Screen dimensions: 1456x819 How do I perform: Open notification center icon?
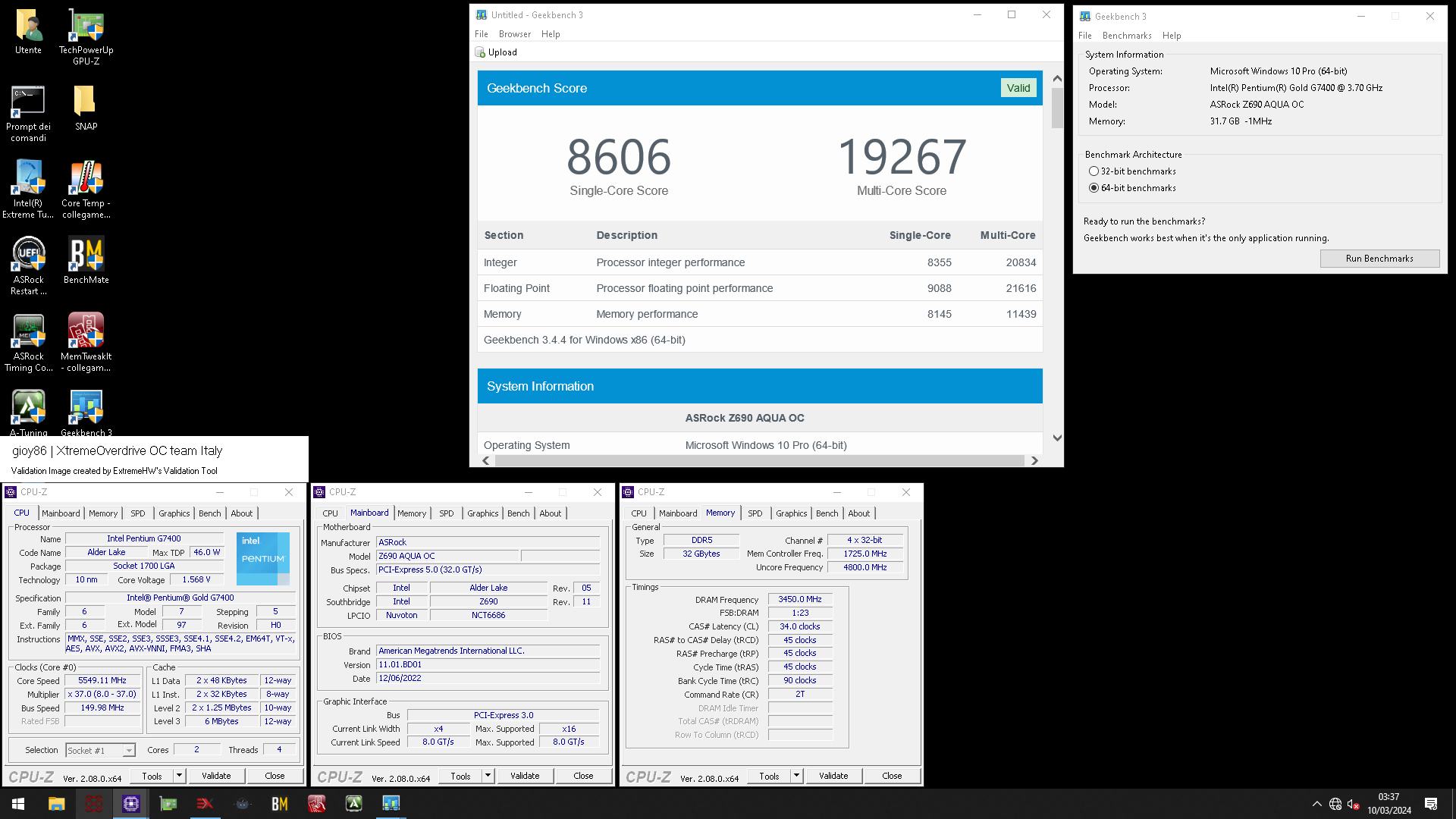click(1431, 804)
